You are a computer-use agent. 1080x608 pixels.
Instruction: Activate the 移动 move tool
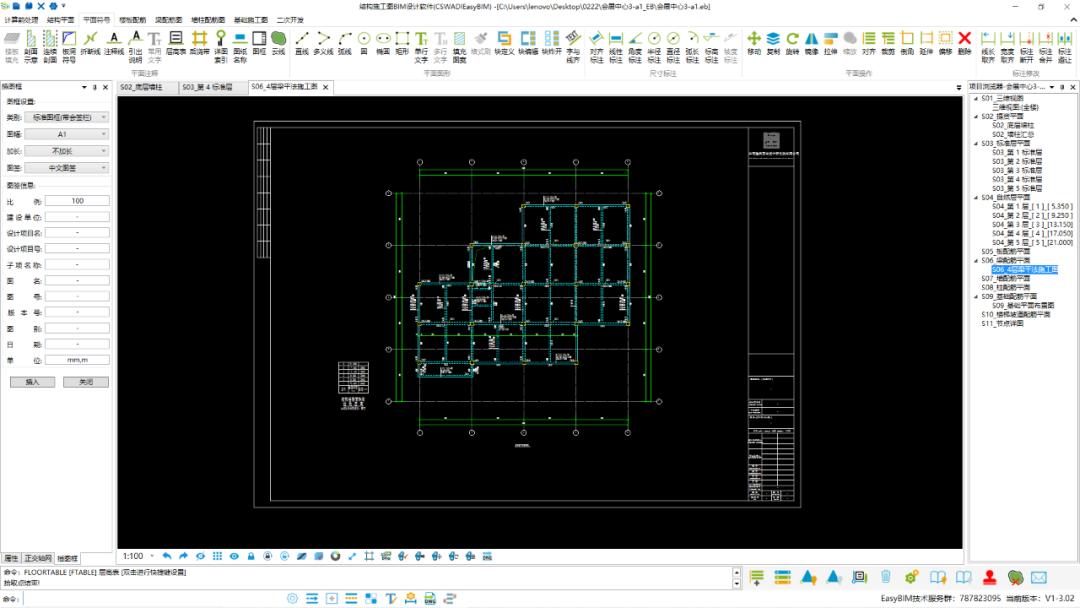[753, 43]
